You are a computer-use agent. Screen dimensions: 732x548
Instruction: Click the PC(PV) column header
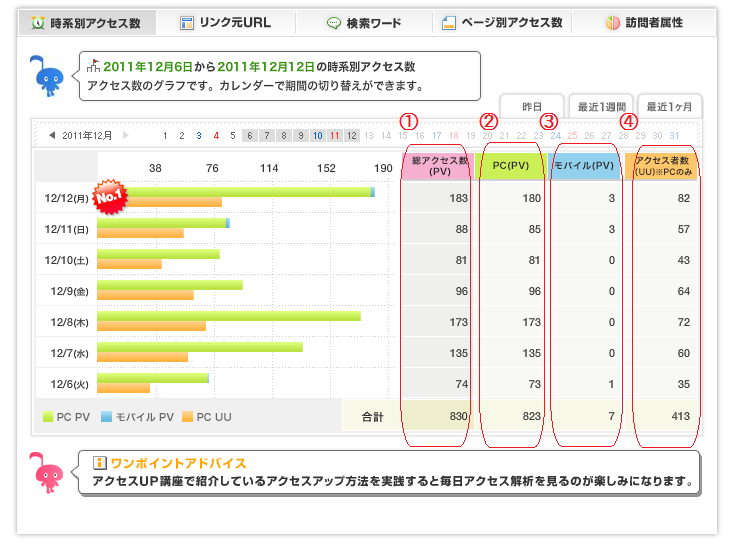(x=510, y=166)
